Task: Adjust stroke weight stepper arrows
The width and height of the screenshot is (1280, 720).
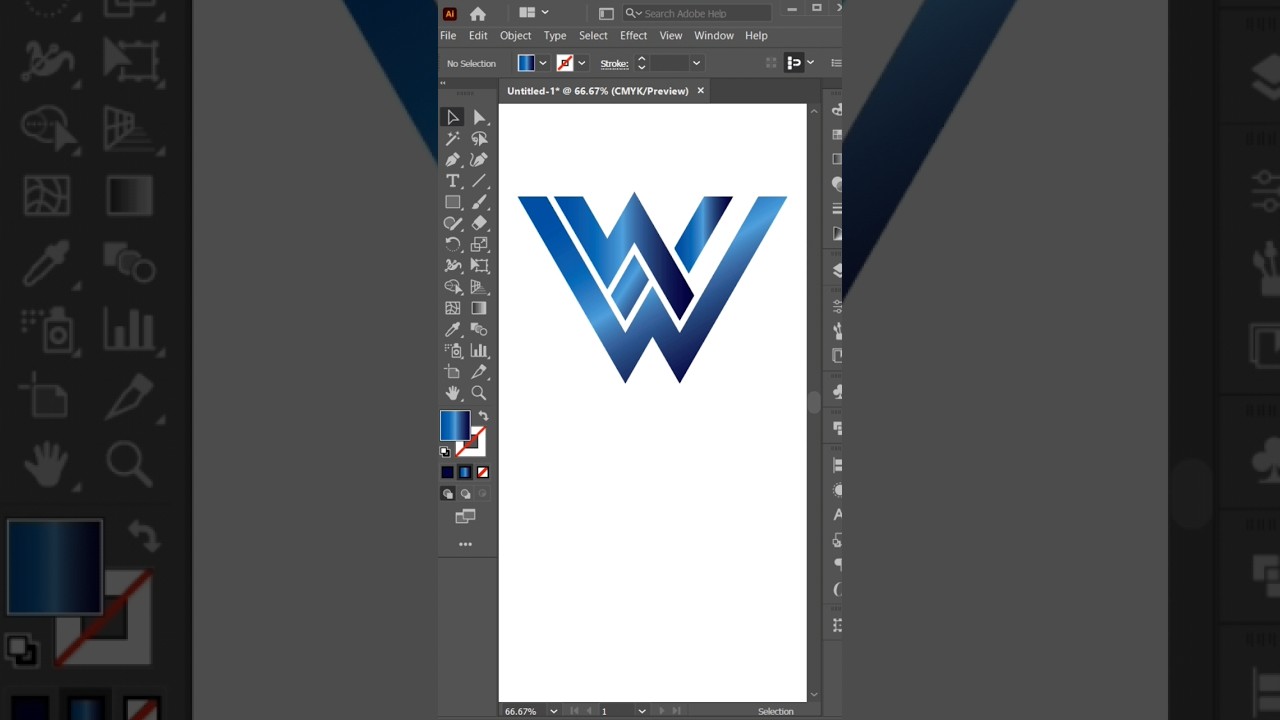Action: (x=641, y=63)
